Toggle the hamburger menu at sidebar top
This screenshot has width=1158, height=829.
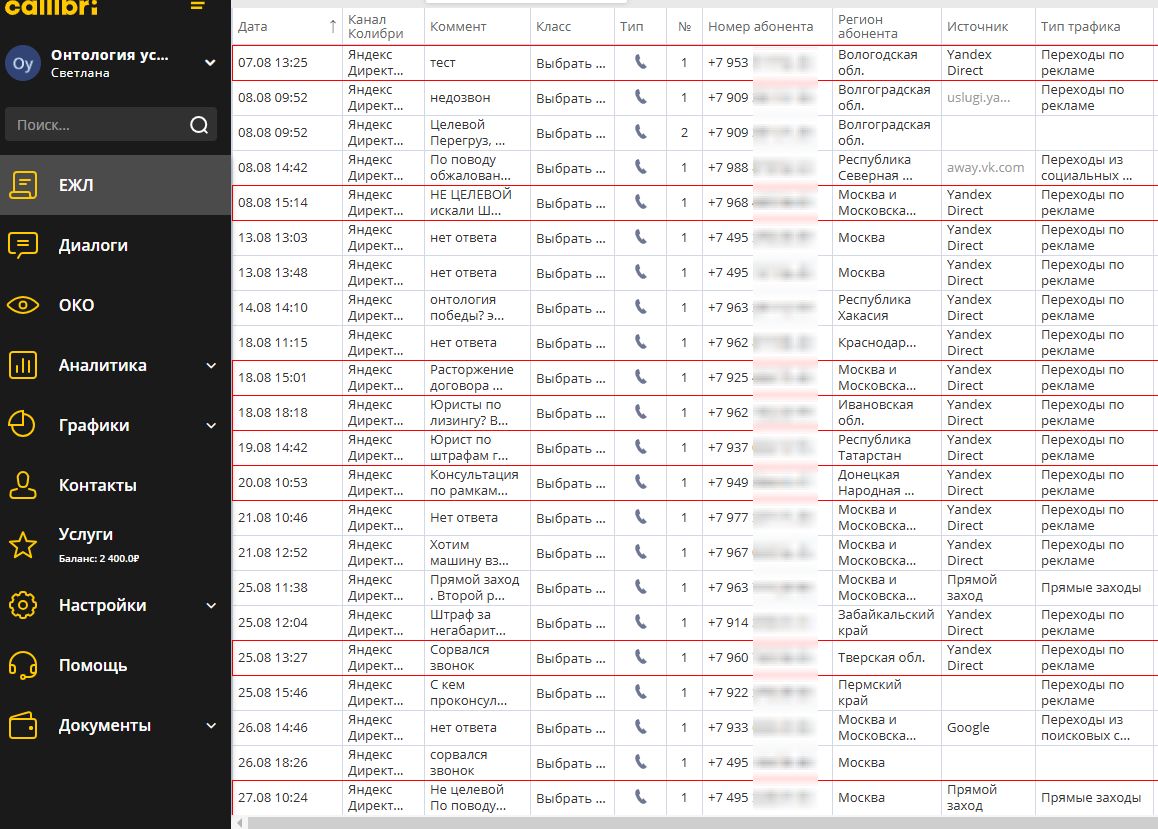tap(198, 6)
